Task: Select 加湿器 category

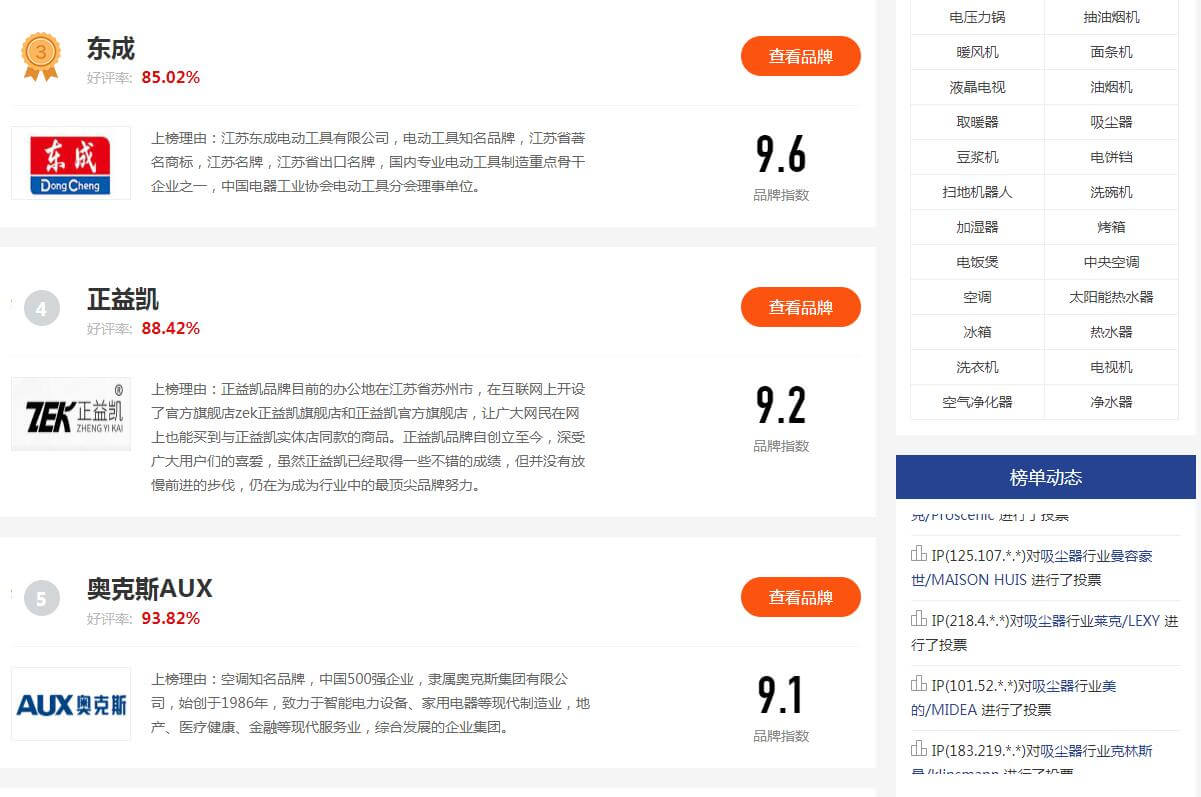Action: pyautogui.click(x=977, y=227)
